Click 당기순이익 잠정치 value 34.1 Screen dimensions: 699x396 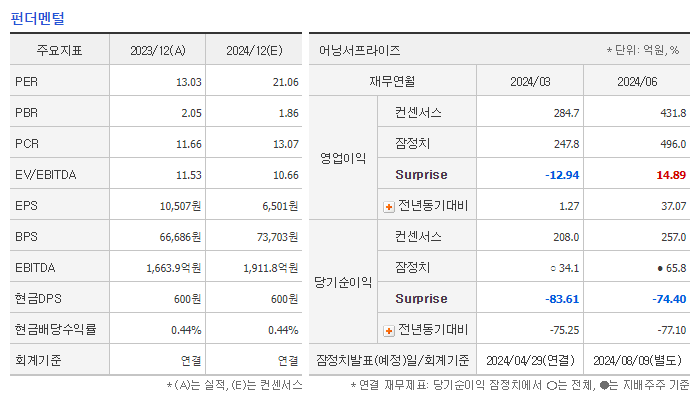coord(569,268)
